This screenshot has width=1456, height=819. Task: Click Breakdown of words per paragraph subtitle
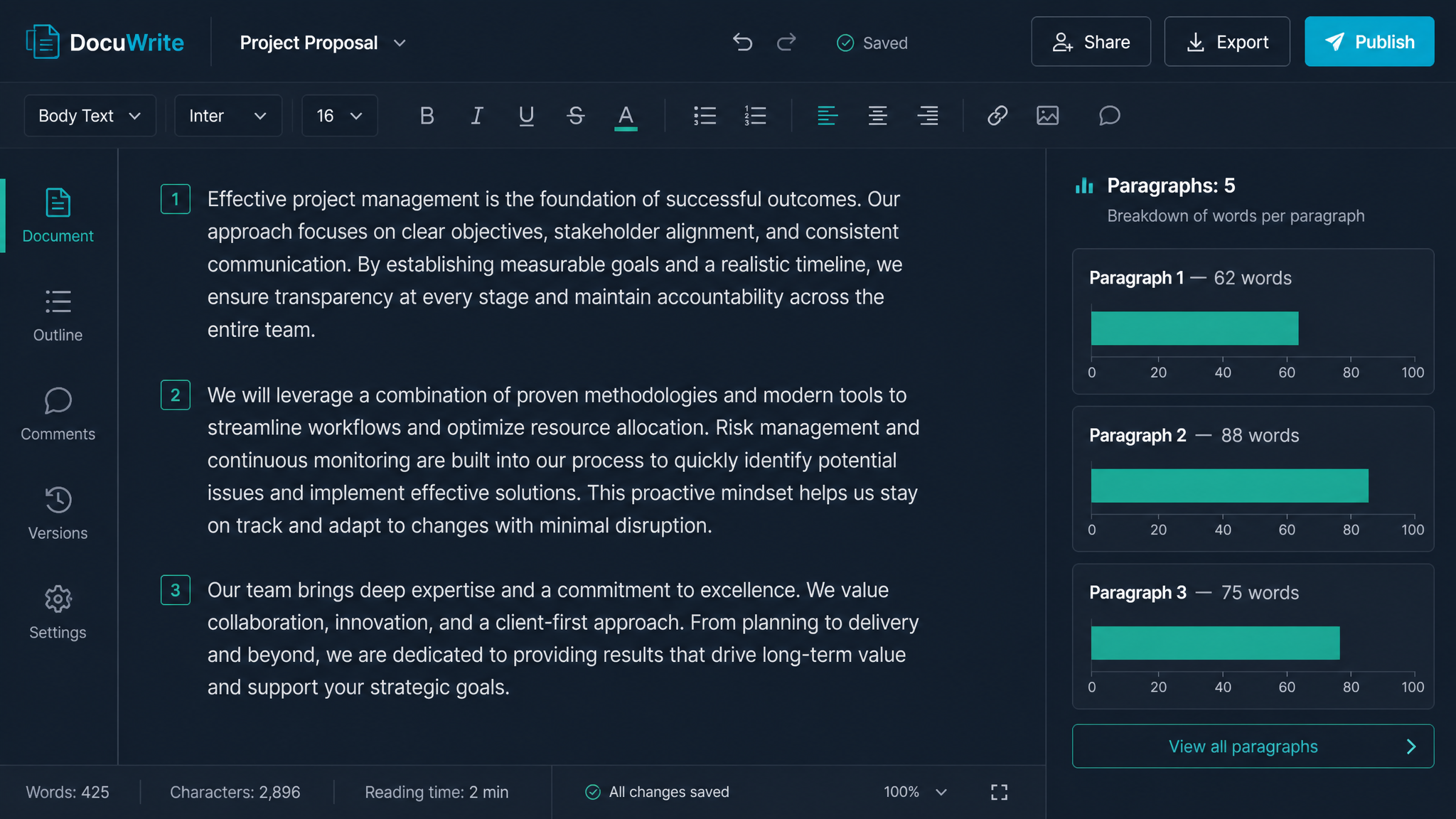click(x=1236, y=216)
